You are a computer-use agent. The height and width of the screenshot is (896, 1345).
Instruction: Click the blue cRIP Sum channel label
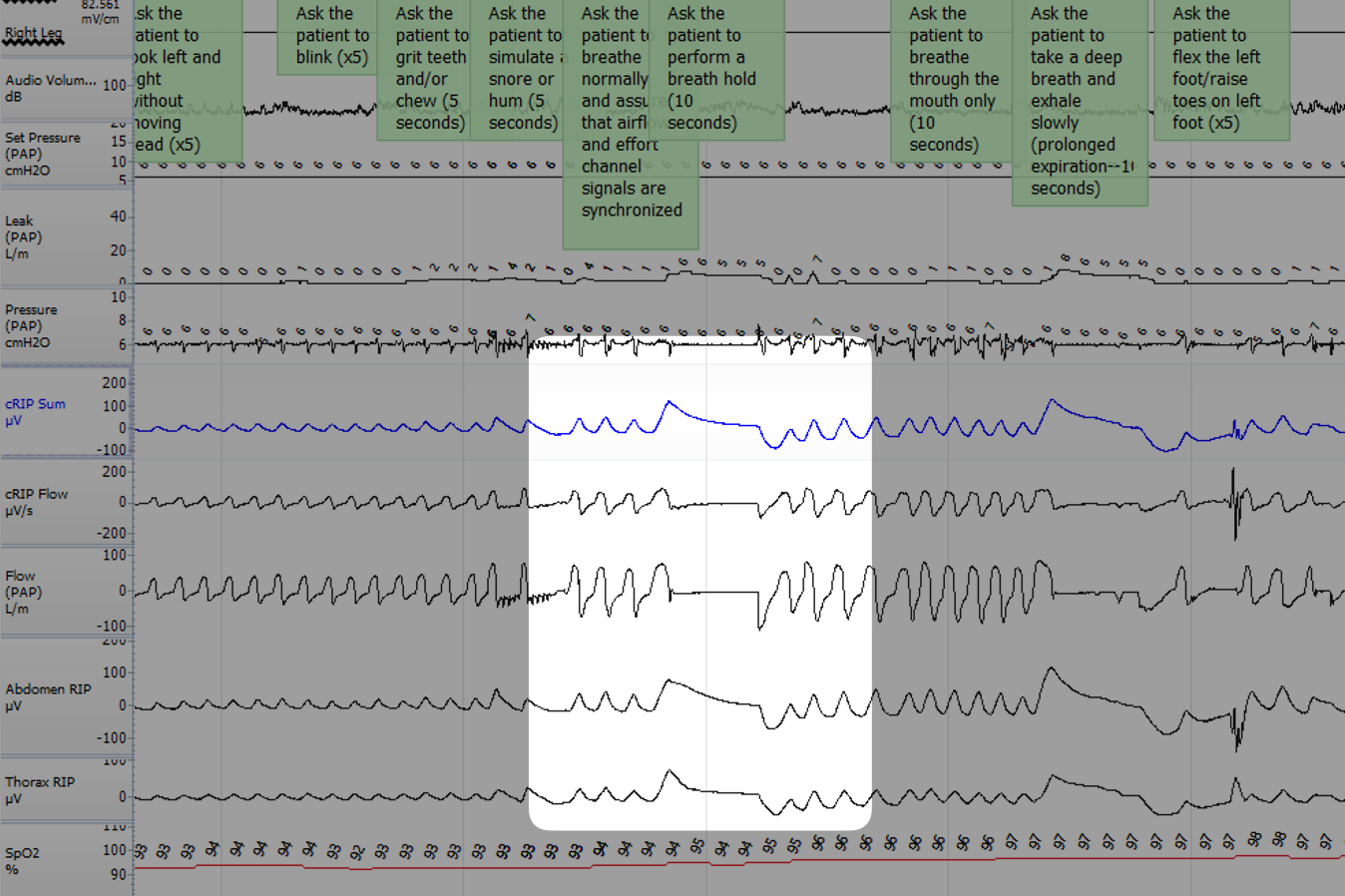tap(36, 413)
